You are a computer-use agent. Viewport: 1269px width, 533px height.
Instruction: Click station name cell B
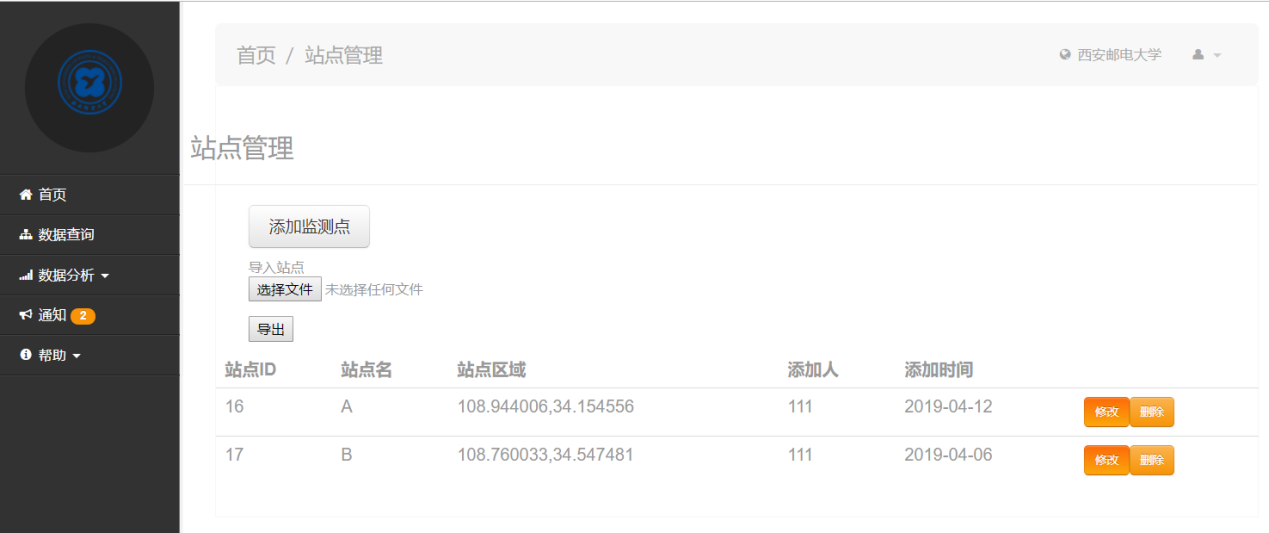347,455
